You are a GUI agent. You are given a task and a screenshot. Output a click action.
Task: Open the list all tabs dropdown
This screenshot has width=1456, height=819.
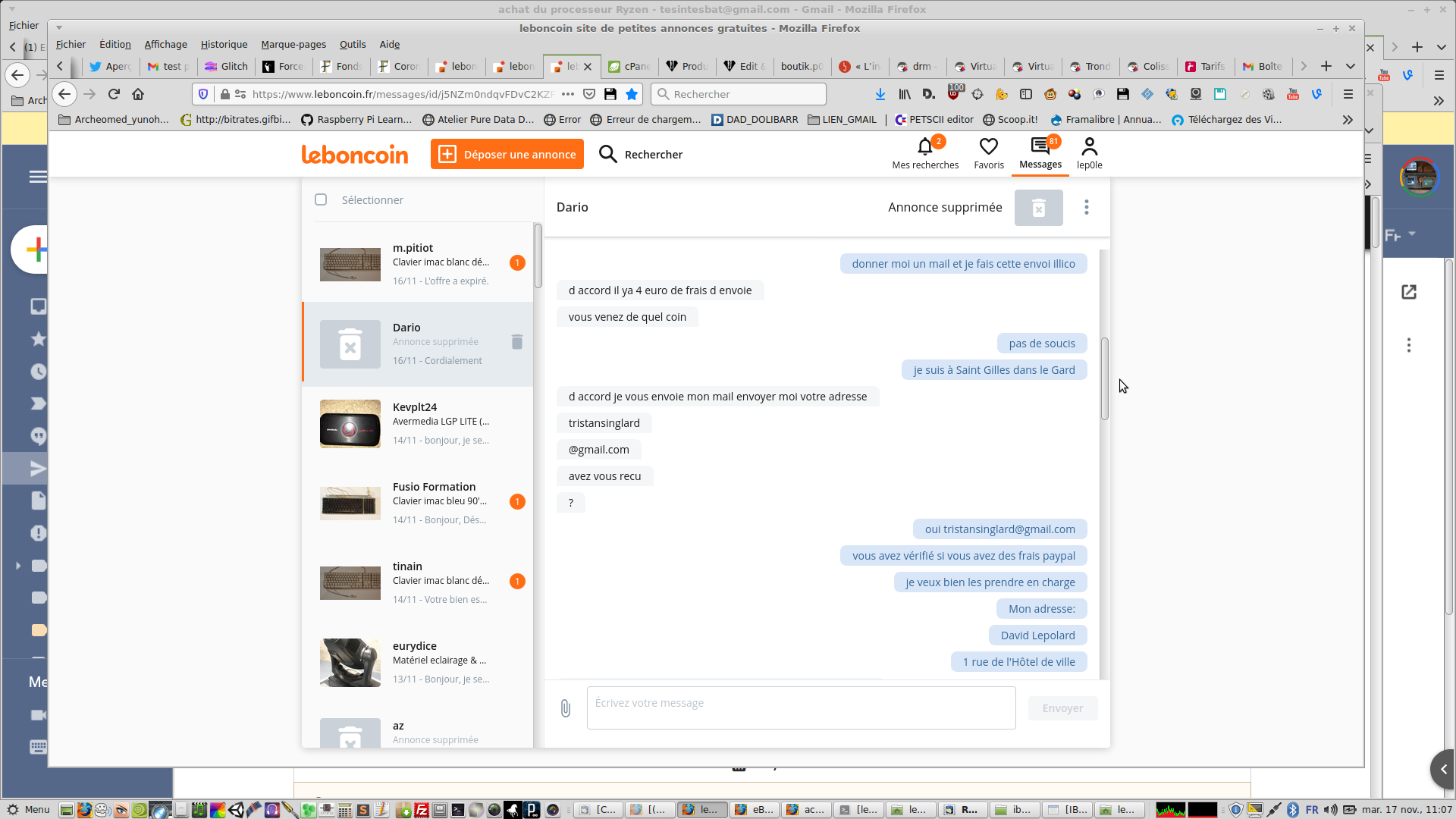click(x=1350, y=67)
